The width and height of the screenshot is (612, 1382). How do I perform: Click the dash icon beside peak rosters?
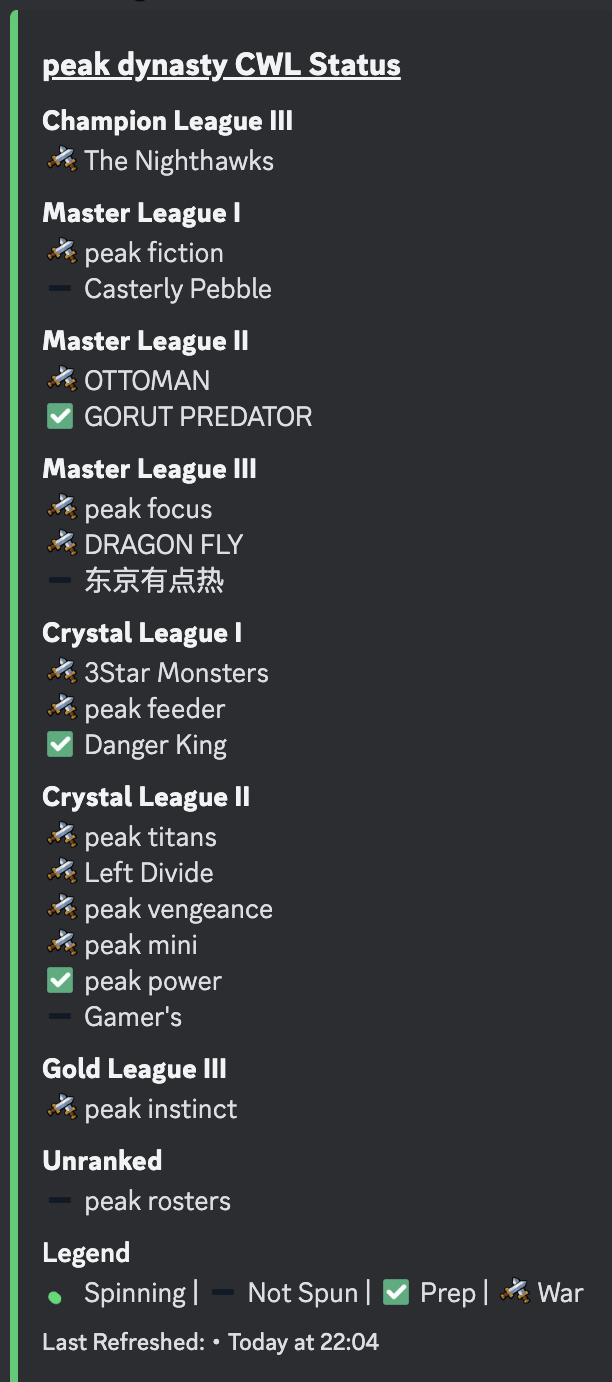point(60,1201)
